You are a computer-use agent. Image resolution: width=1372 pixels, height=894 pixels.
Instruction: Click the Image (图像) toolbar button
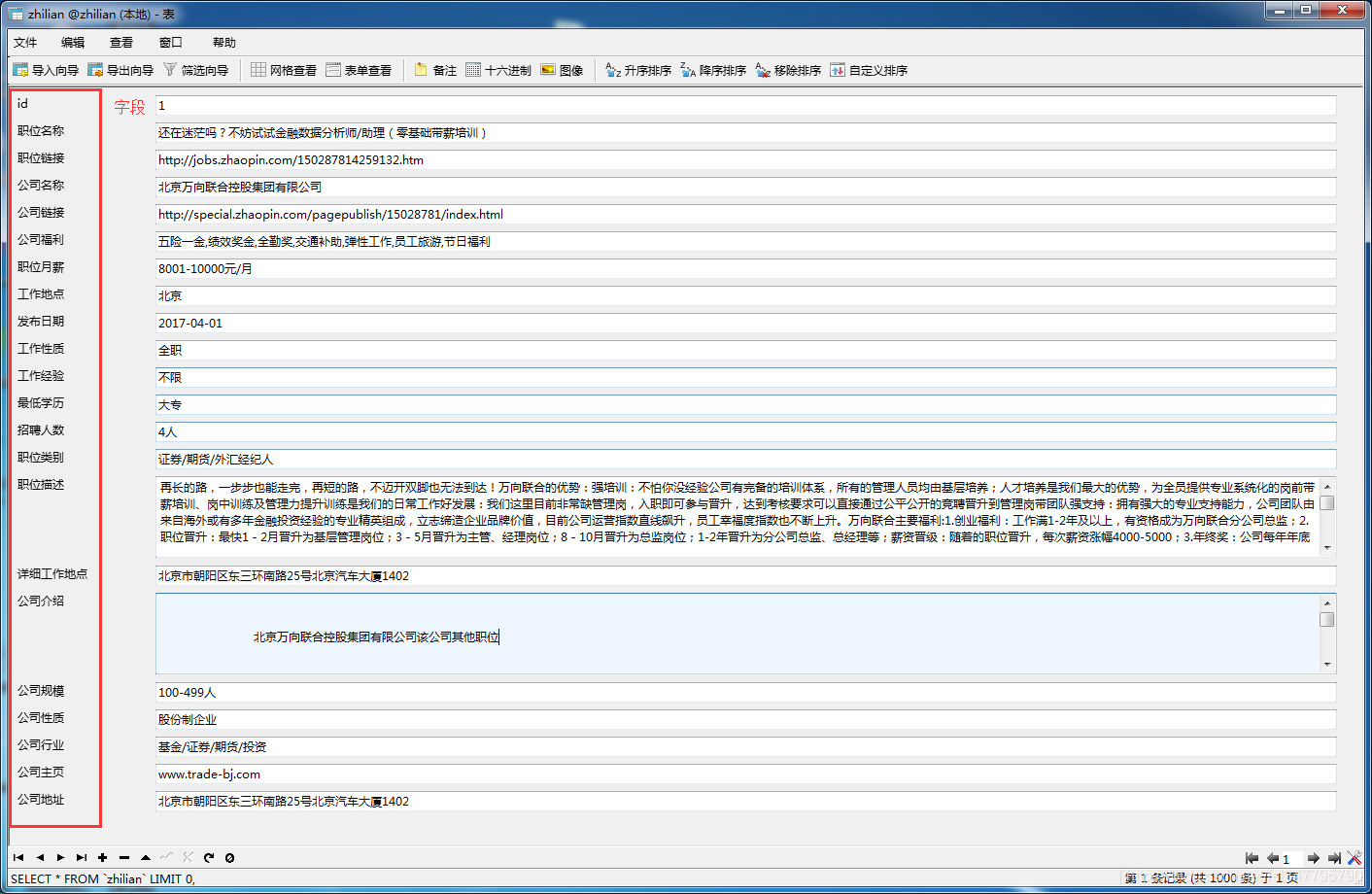(562, 70)
